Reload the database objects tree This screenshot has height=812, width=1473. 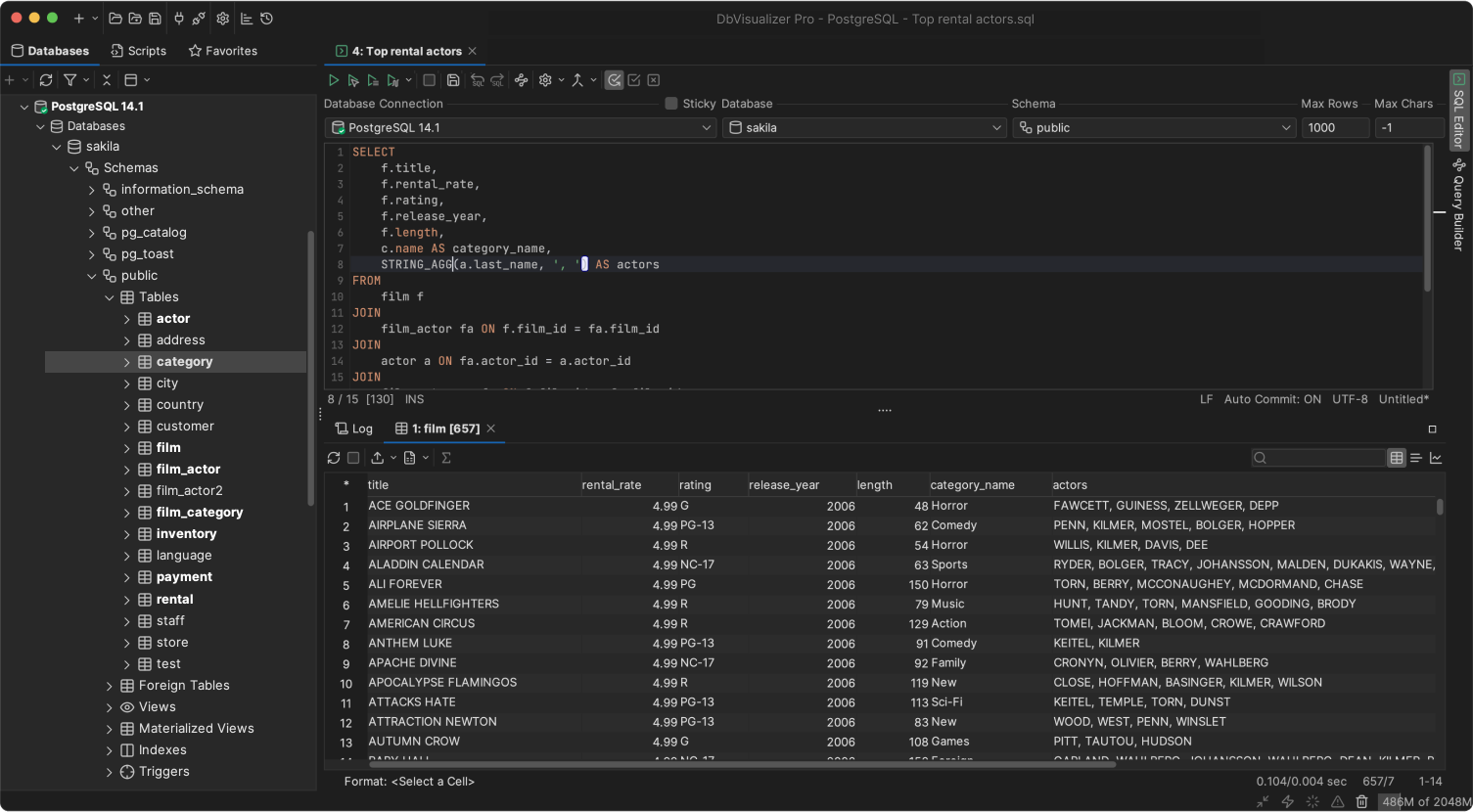pos(46,80)
